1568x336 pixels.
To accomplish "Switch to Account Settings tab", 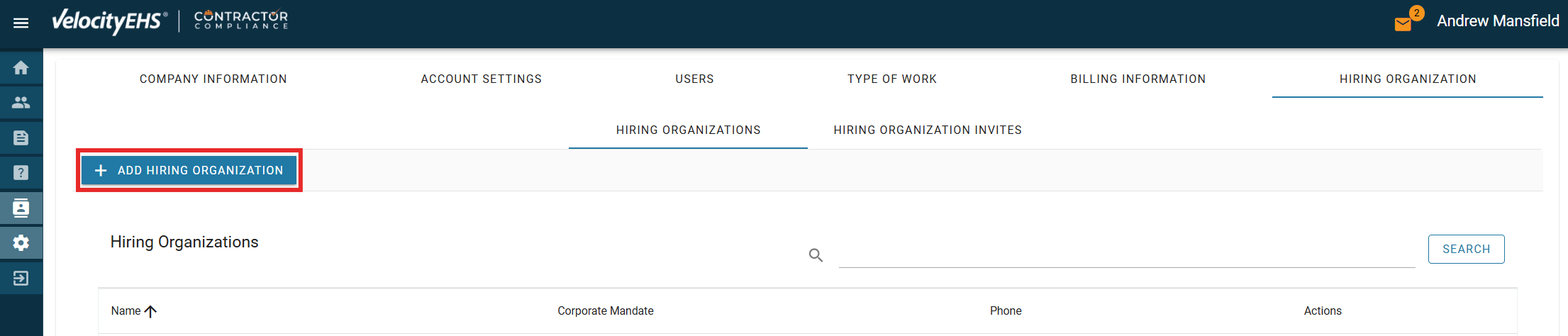I will 481,79.
